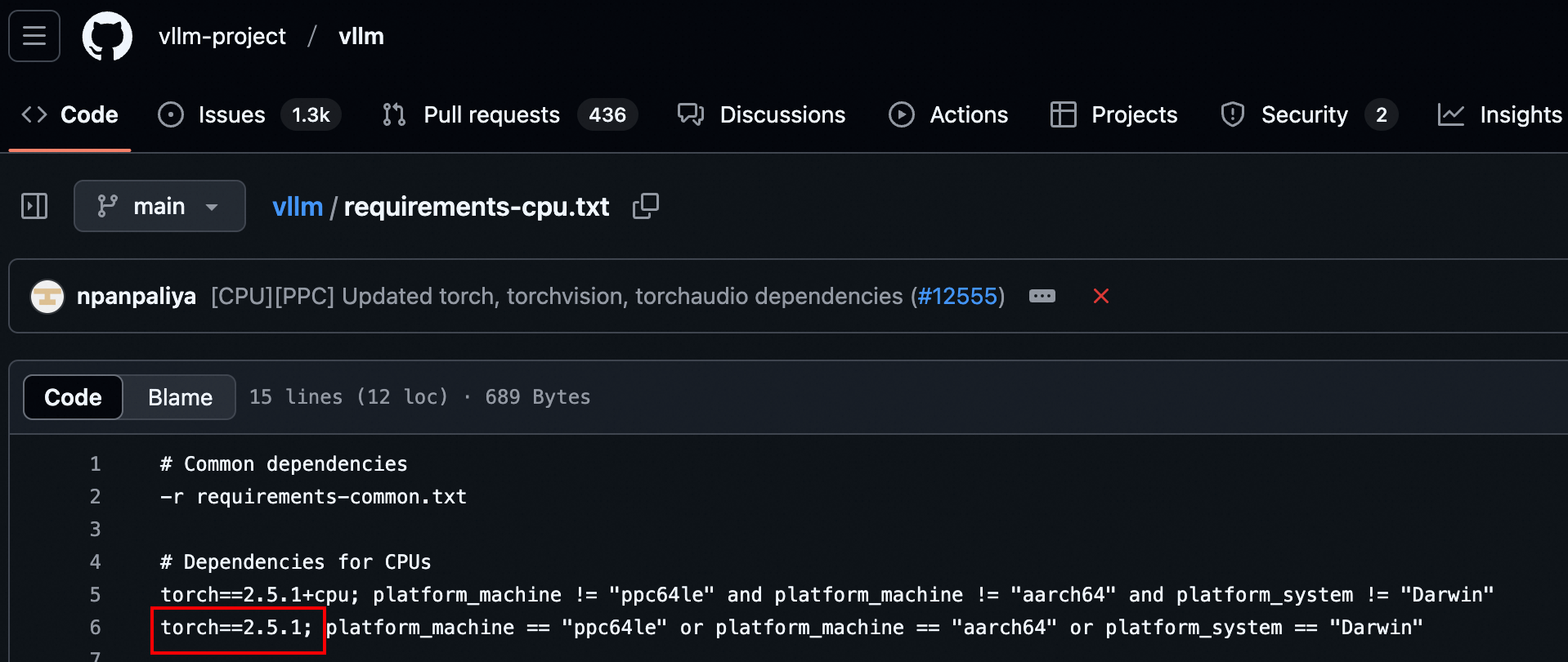Open the main branch selector dropdown

(x=159, y=206)
